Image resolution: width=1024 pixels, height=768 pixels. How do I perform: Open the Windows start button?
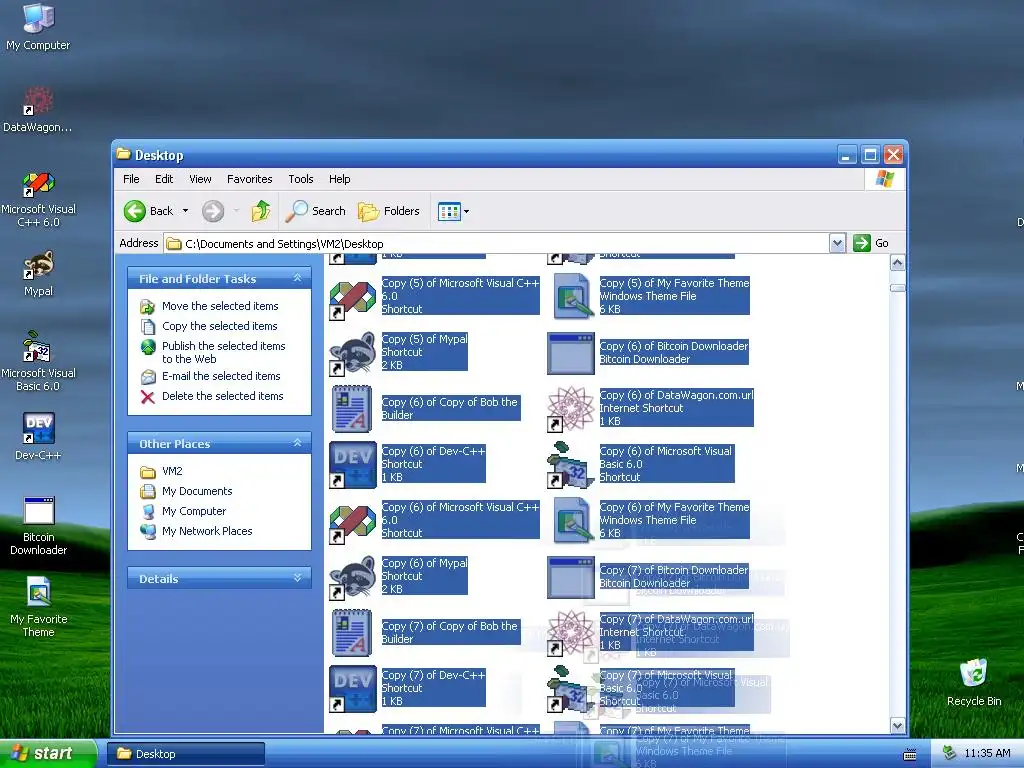pos(48,754)
